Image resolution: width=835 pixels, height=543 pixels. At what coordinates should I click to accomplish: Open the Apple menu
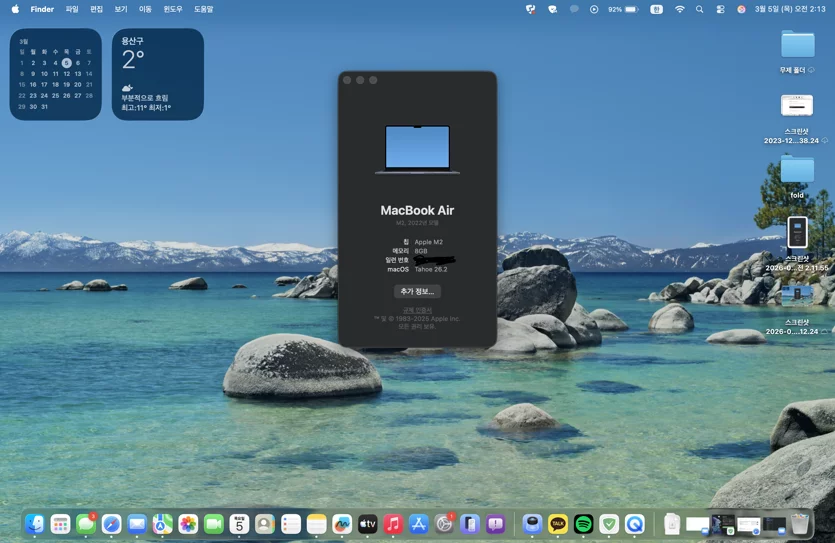point(15,9)
